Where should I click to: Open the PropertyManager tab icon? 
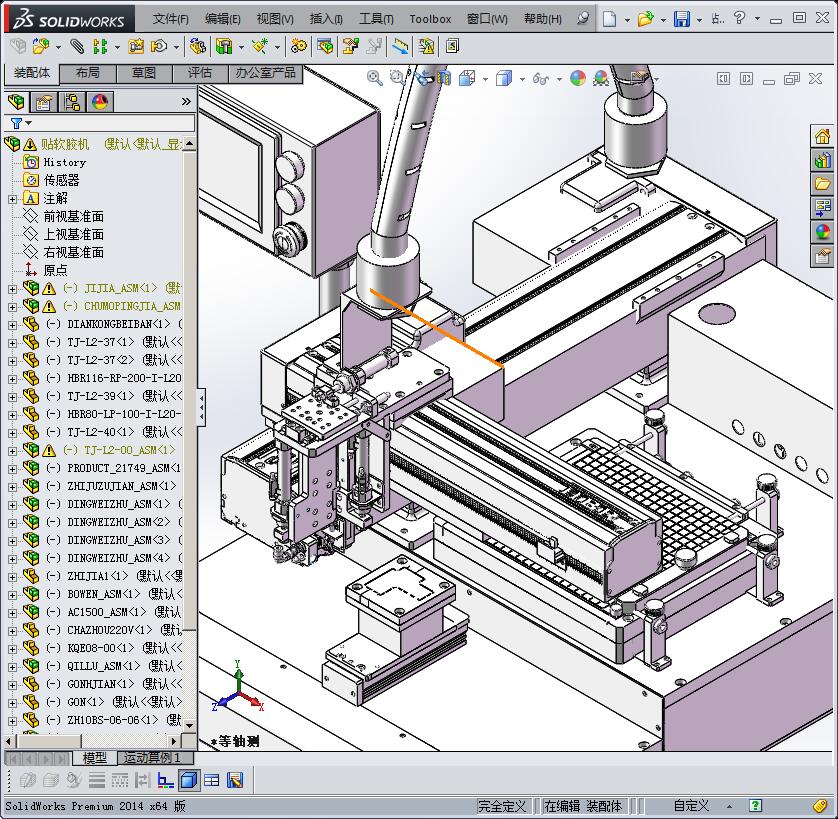point(44,101)
